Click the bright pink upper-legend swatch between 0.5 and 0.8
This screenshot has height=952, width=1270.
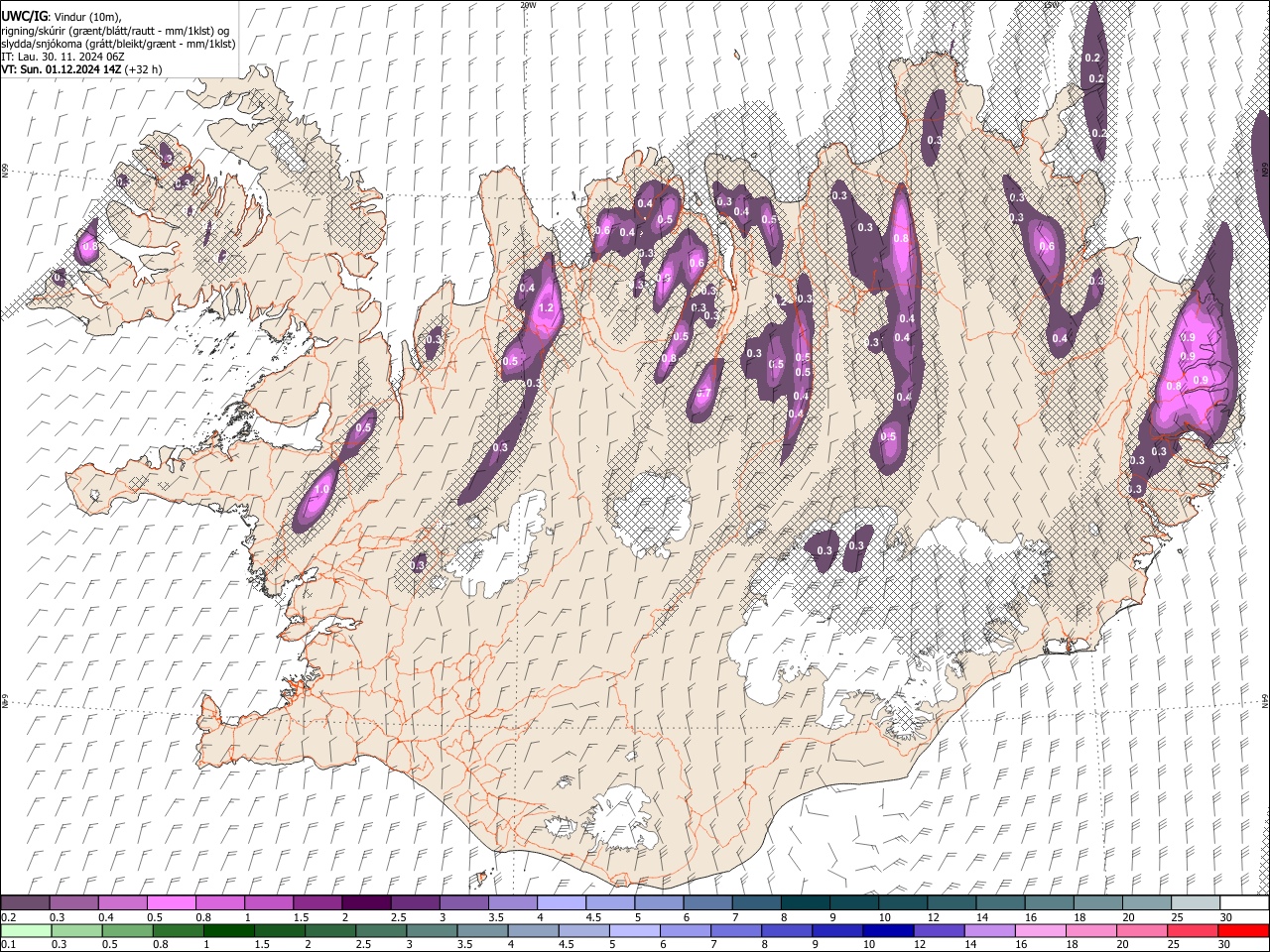click(171, 902)
